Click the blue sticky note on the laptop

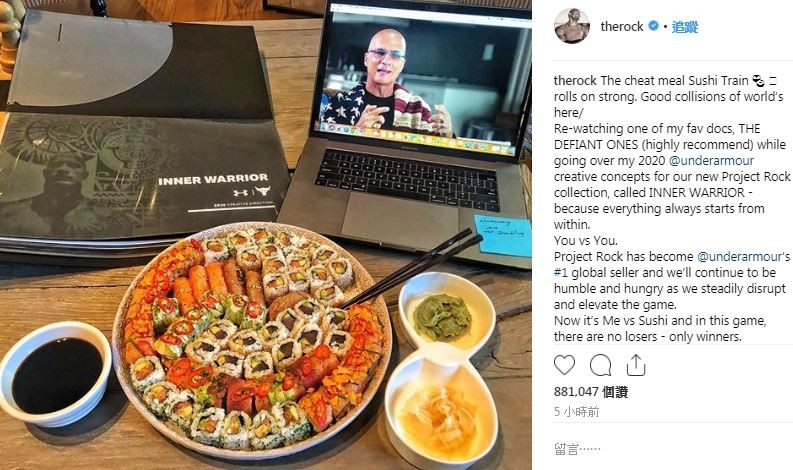pyautogui.click(x=503, y=234)
